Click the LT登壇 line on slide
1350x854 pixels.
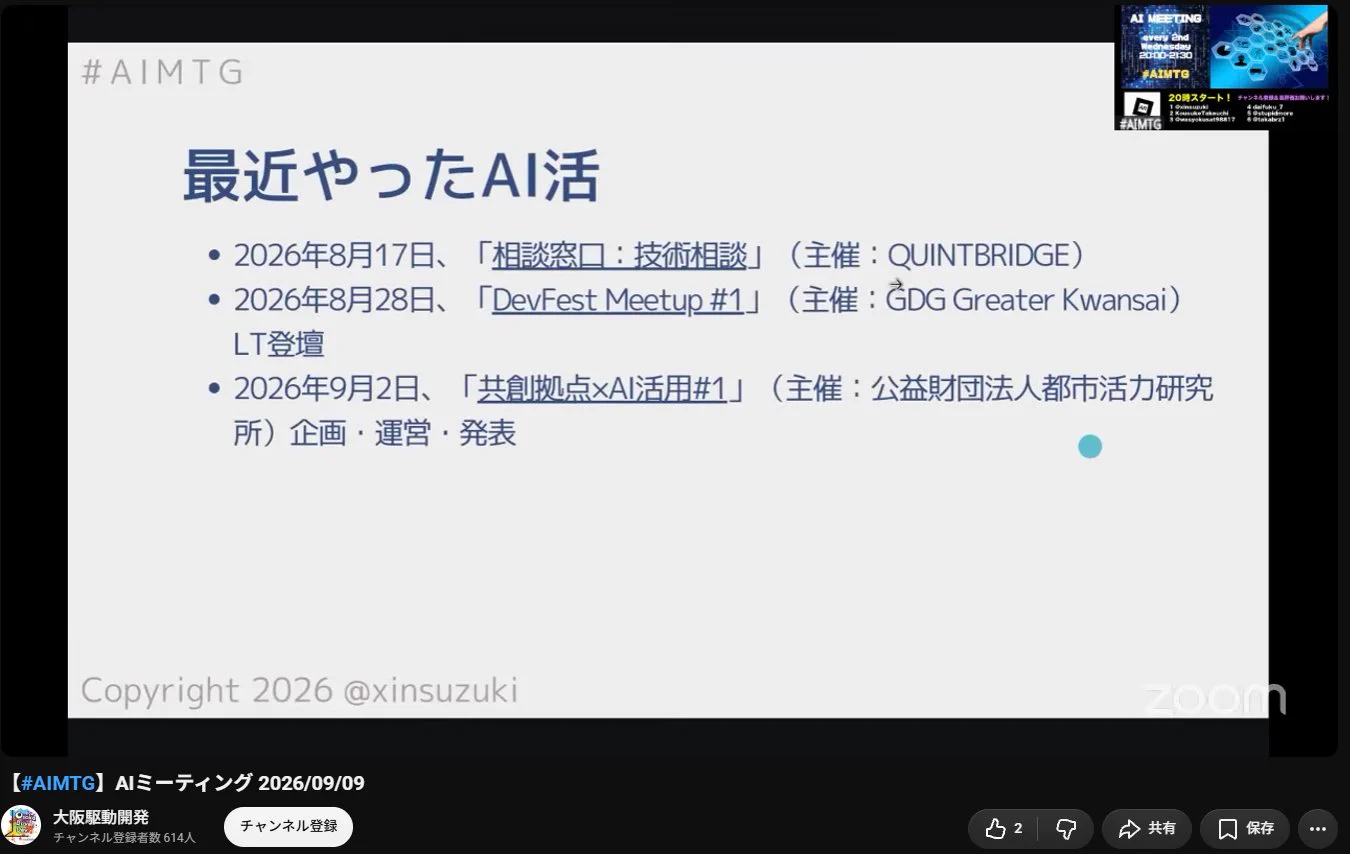[x=279, y=345]
